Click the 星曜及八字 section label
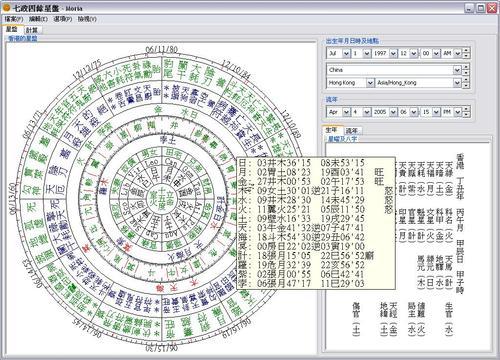Image resolution: width=500 pixels, height=360 pixels. [x=342, y=139]
